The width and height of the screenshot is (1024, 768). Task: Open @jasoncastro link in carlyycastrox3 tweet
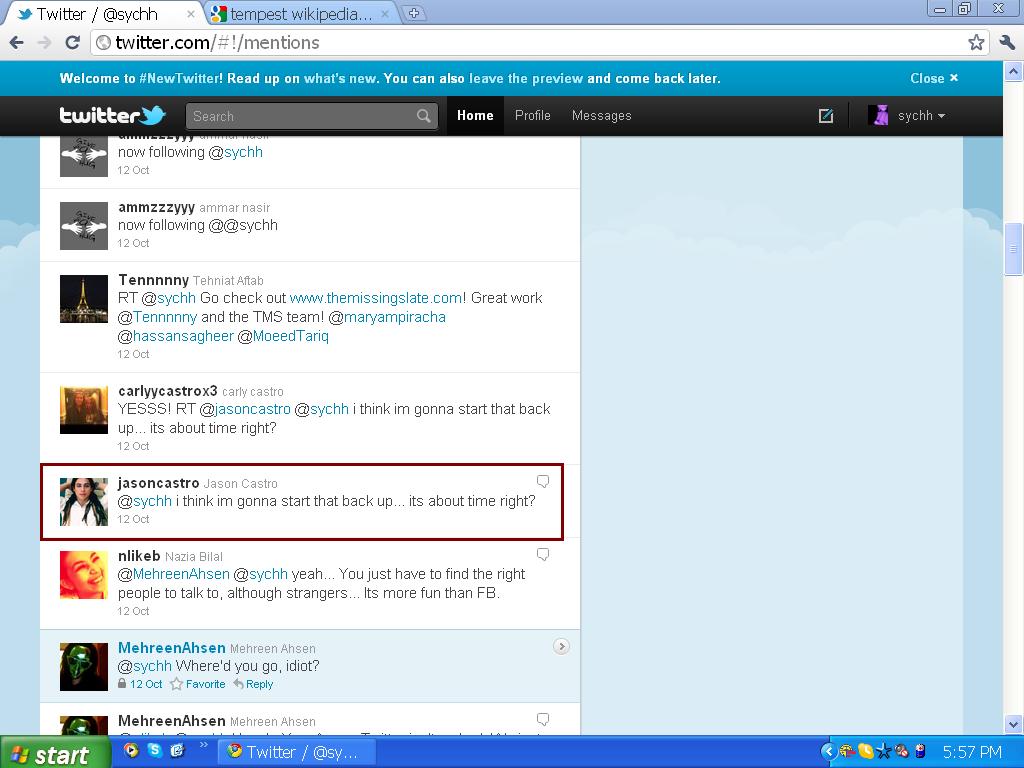(x=252, y=409)
